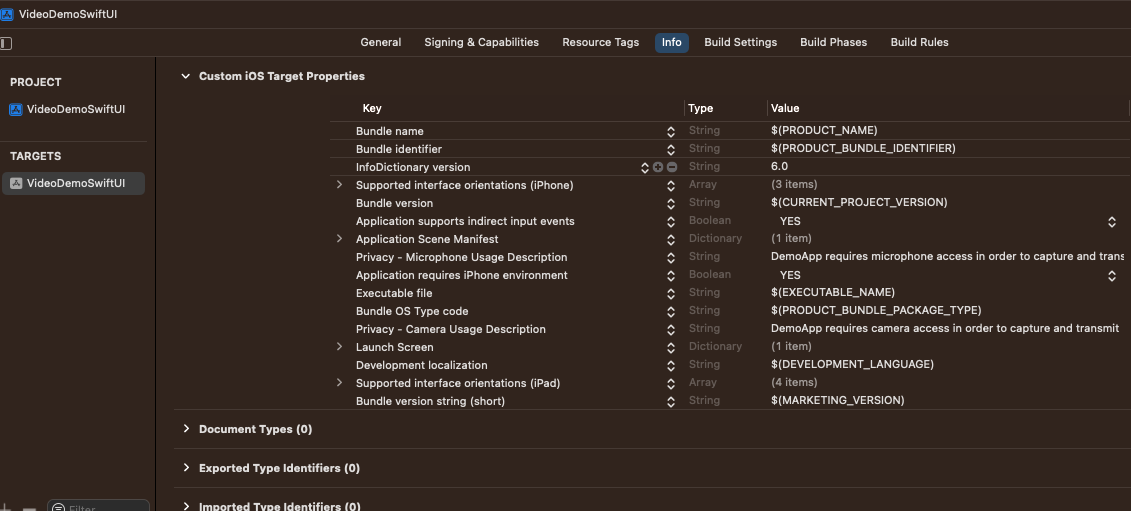Toggle Application supports indirect input events value
The width and height of the screenshot is (1131, 511).
(1111, 221)
